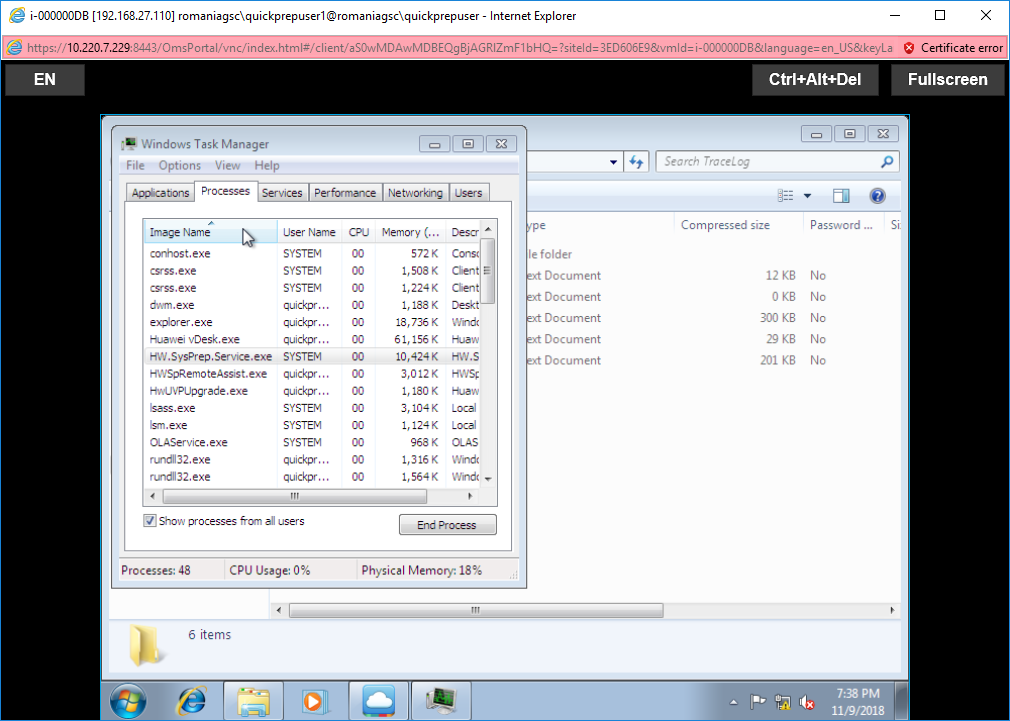
Task: Select lsass.exe process row
Action: coord(312,408)
